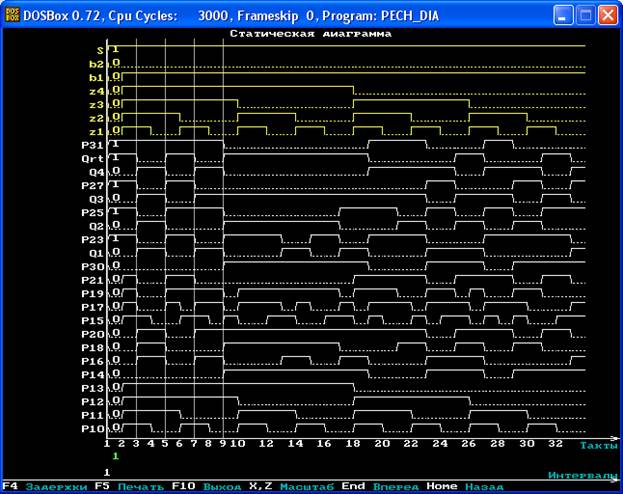623x494 pixels.
Task: Click tick 32 on the time axis
Action: pos(557,443)
